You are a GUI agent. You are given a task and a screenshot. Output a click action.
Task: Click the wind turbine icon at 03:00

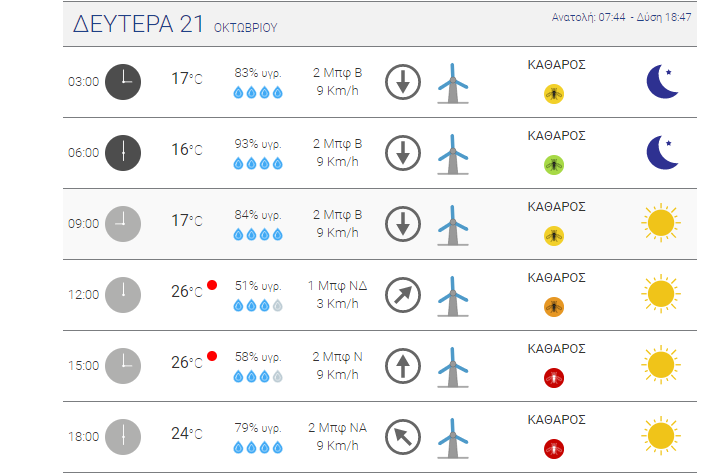tap(453, 83)
